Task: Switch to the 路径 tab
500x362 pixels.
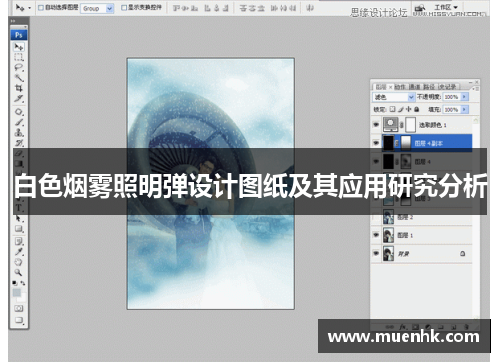Action: [429, 87]
